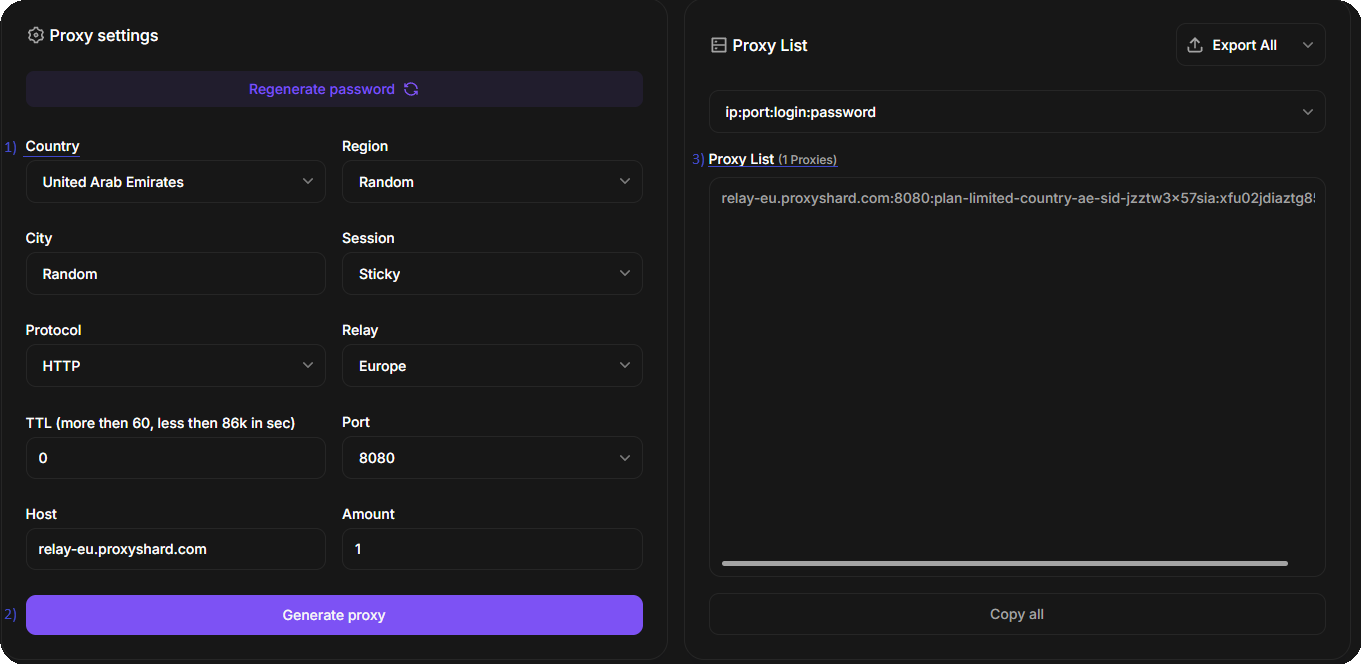Focus the TTL seconds input field
The height and width of the screenshot is (664, 1361).
pos(175,458)
